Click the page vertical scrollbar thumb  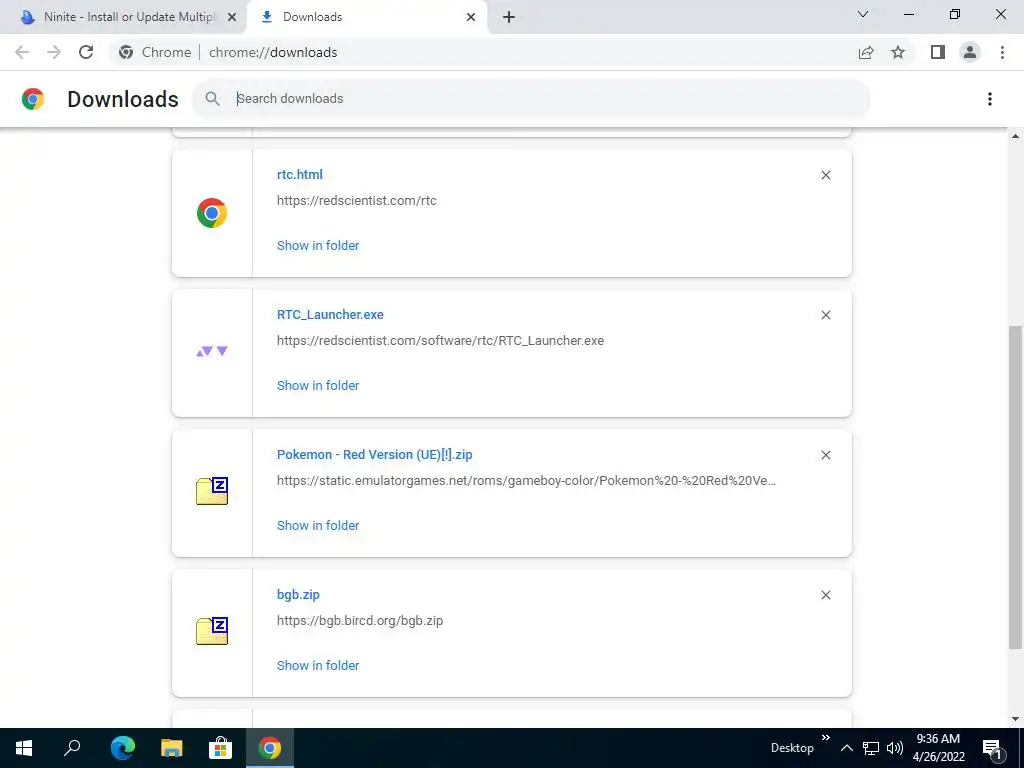coord(1015,487)
